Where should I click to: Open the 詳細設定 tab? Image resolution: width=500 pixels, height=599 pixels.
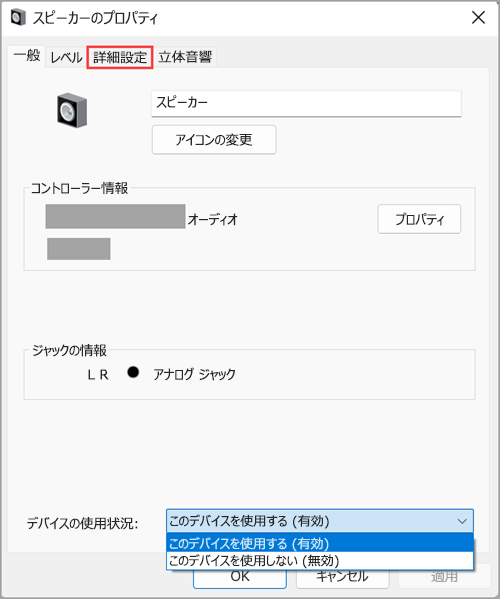(120, 57)
